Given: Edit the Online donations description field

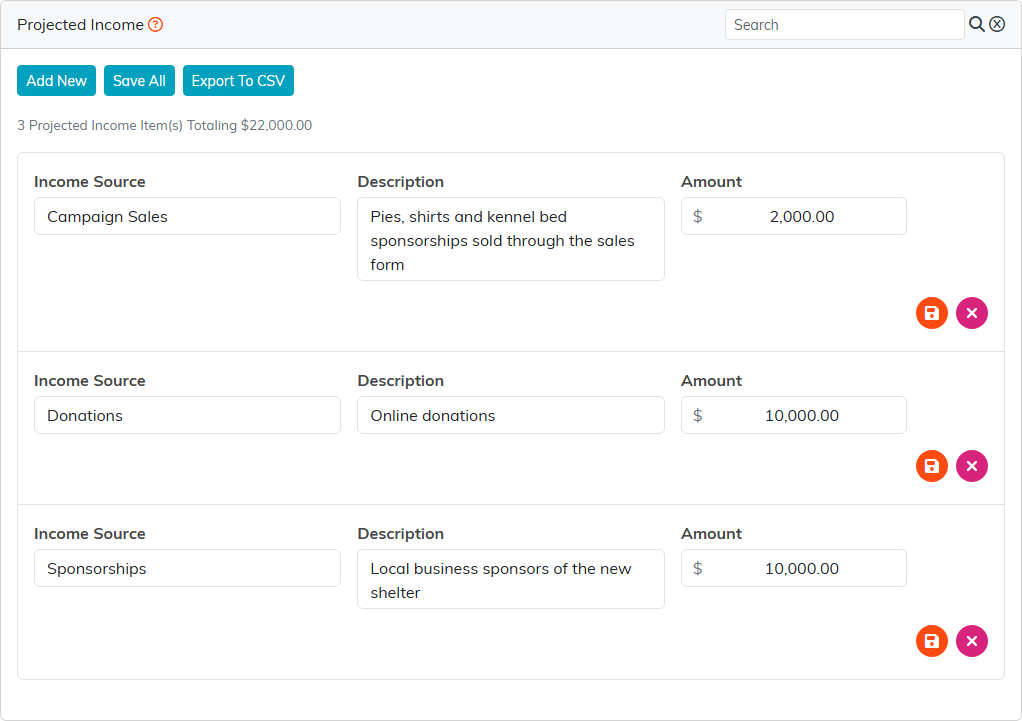Looking at the screenshot, I should tap(511, 415).
